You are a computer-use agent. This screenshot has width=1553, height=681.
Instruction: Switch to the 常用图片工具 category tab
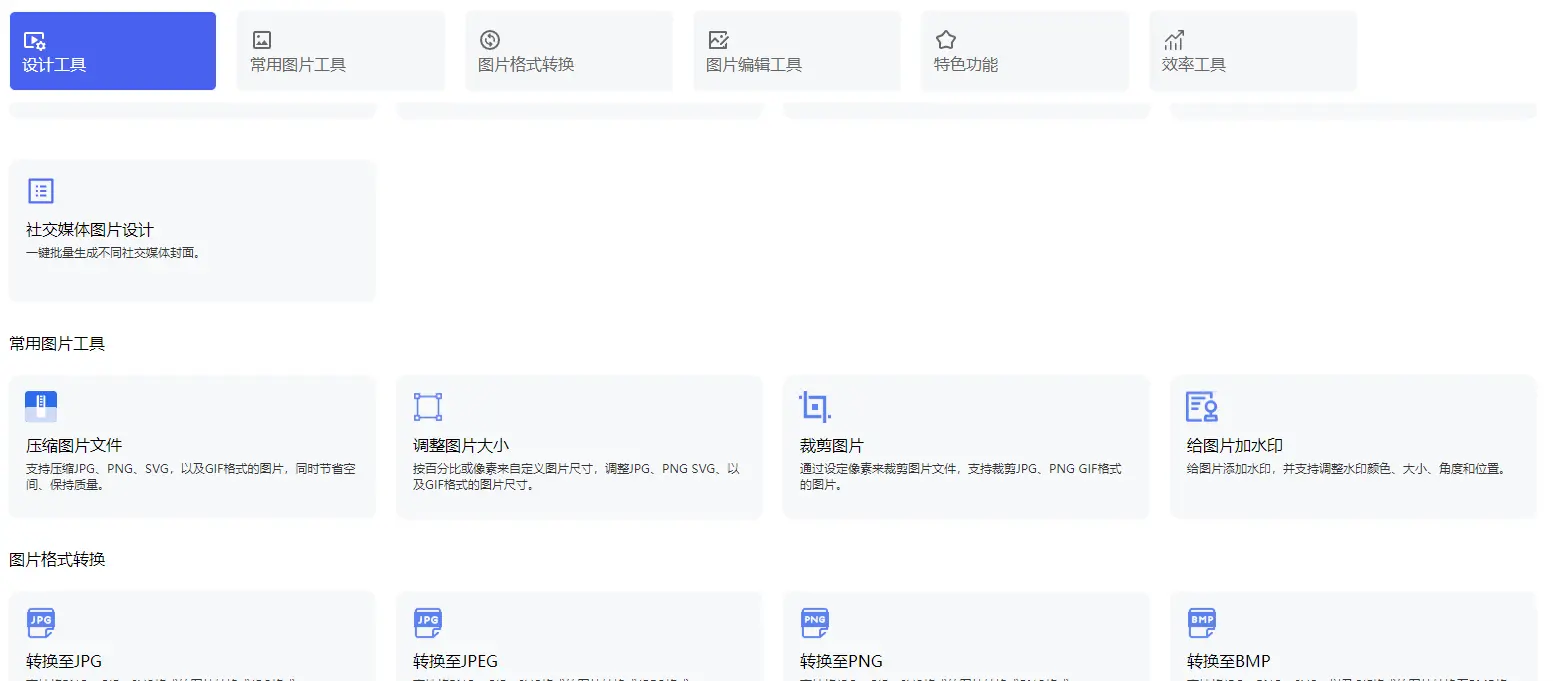coord(340,50)
